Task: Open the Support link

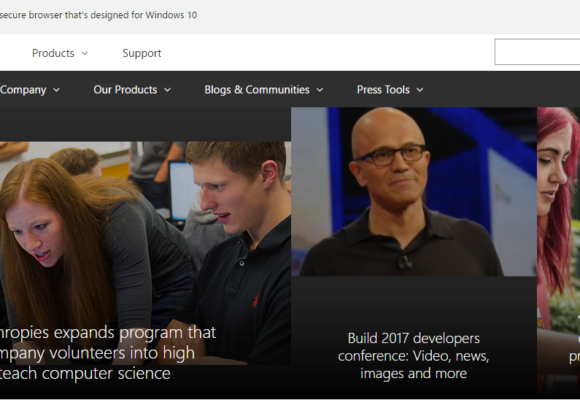Action: 142,53
